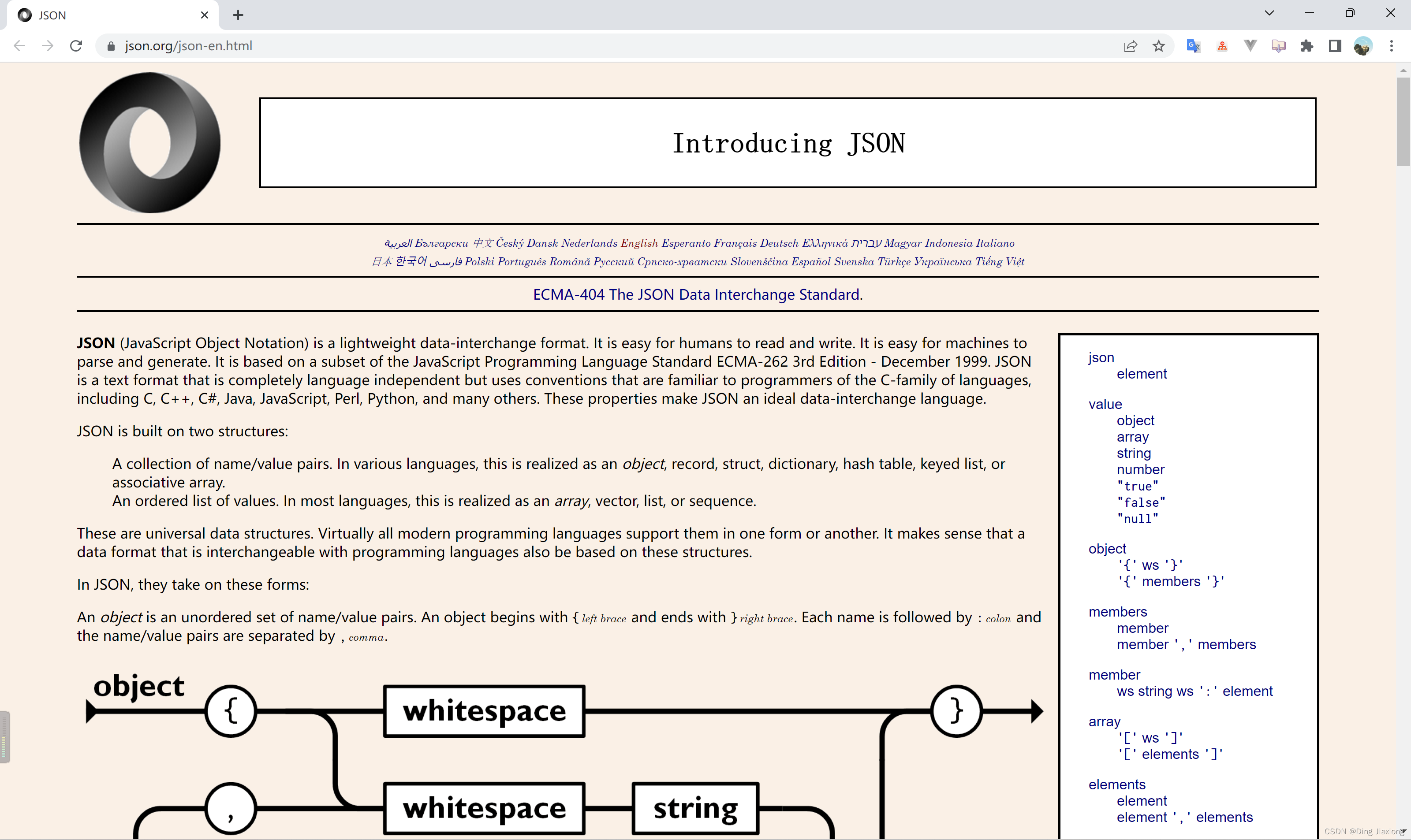Switch language to 한국어

(411, 261)
